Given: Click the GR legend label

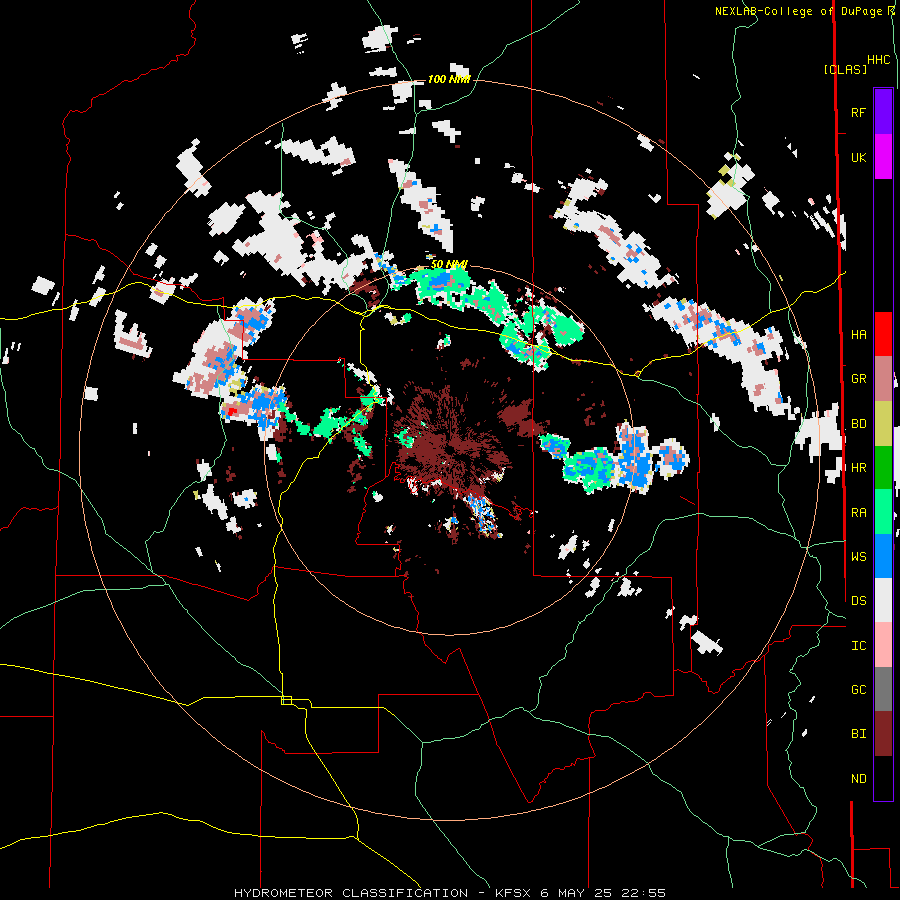Looking at the screenshot, I should pos(858,379).
